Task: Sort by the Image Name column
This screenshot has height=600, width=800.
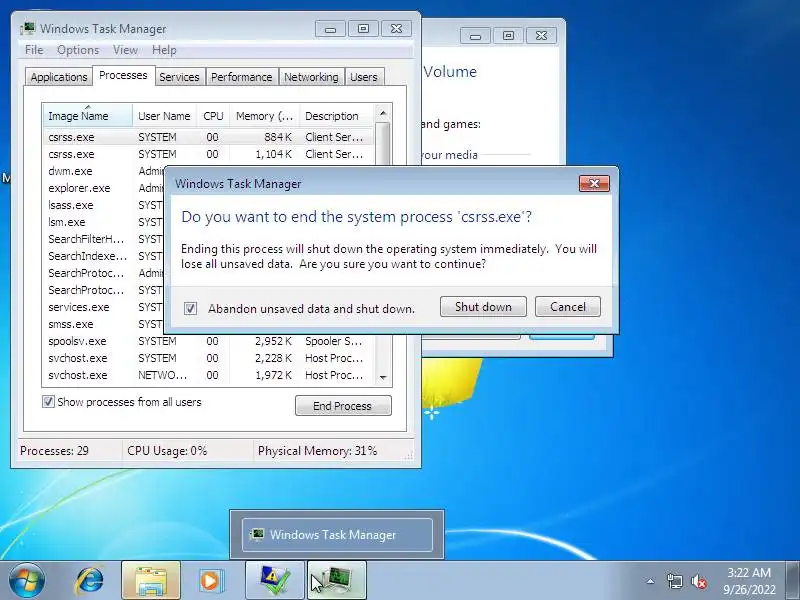Action: (x=88, y=116)
